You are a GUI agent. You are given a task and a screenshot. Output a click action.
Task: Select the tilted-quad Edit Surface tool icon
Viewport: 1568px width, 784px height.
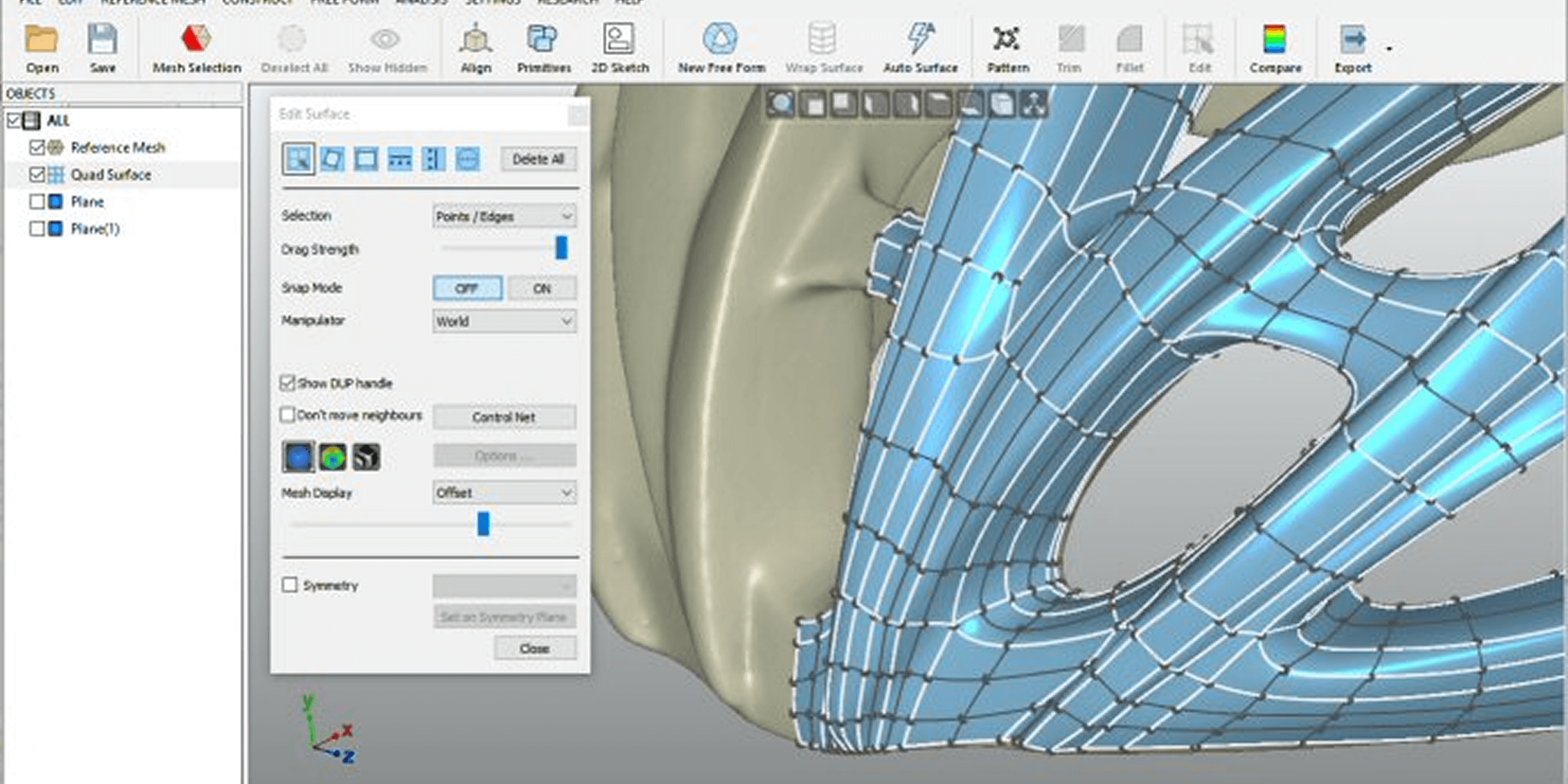click(333, 159)
